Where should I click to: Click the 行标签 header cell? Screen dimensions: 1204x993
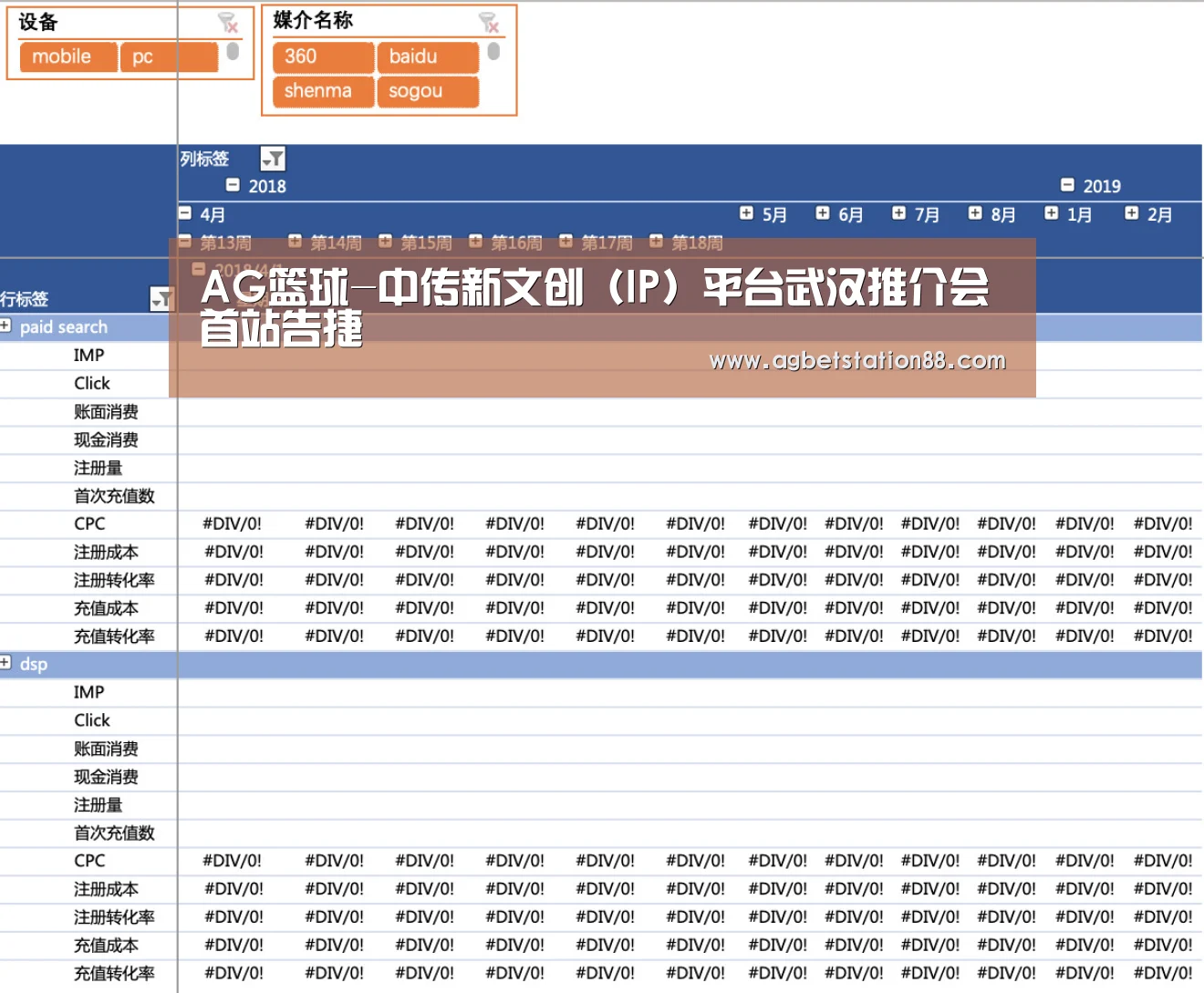[x=25, y=299]
